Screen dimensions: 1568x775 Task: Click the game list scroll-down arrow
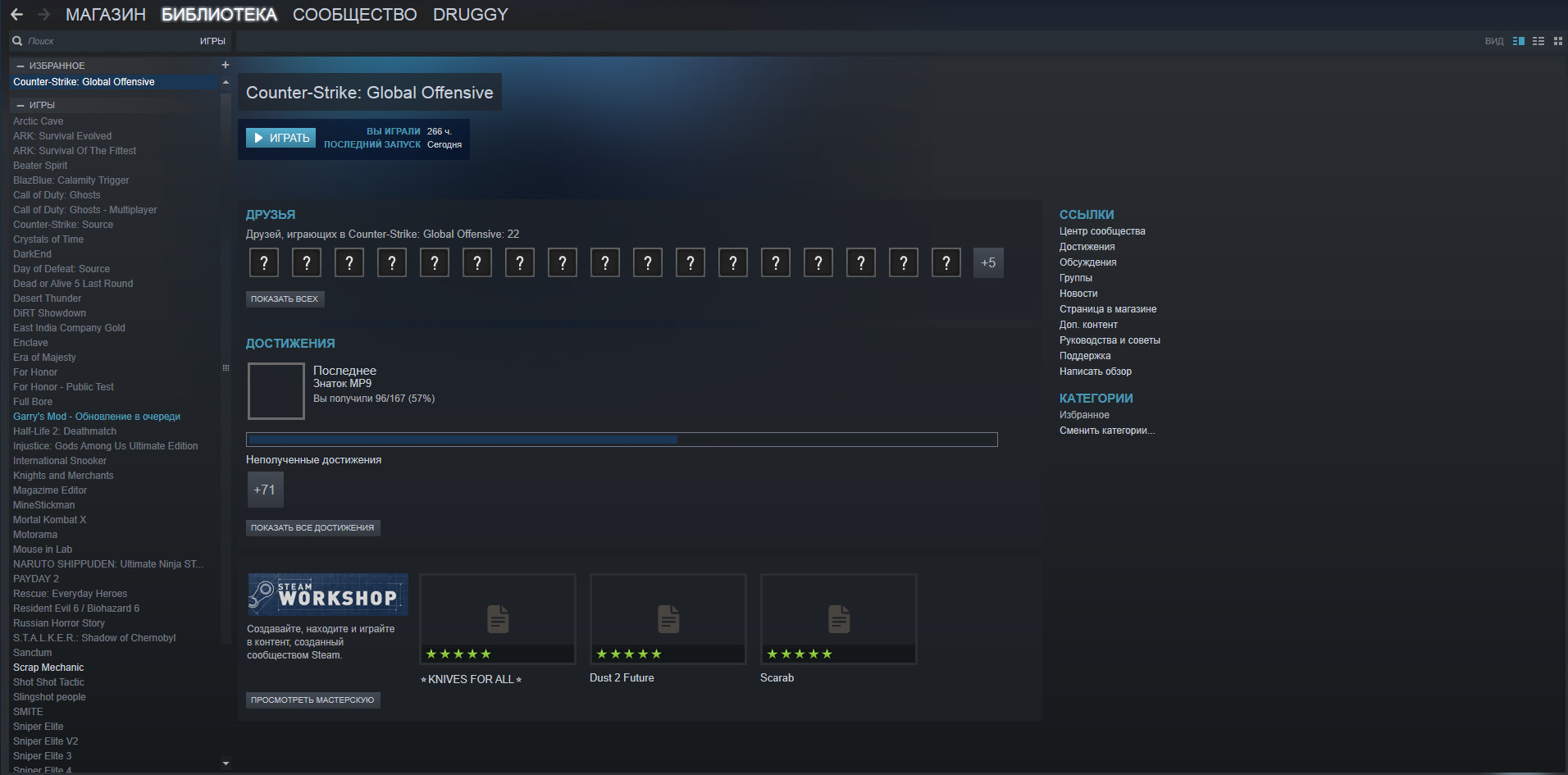point(226,764)
